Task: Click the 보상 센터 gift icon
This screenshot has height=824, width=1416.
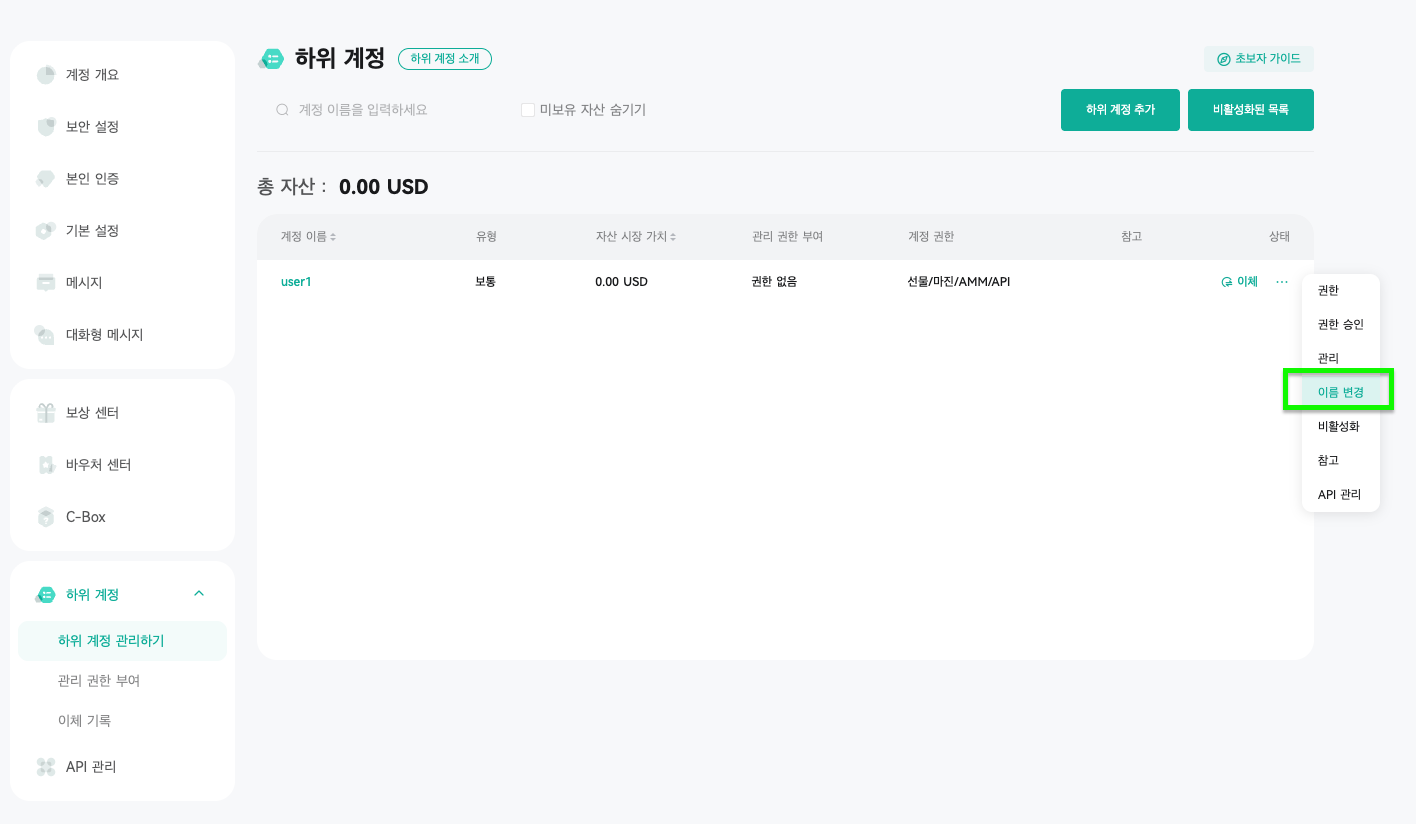Action: point(45,413)
